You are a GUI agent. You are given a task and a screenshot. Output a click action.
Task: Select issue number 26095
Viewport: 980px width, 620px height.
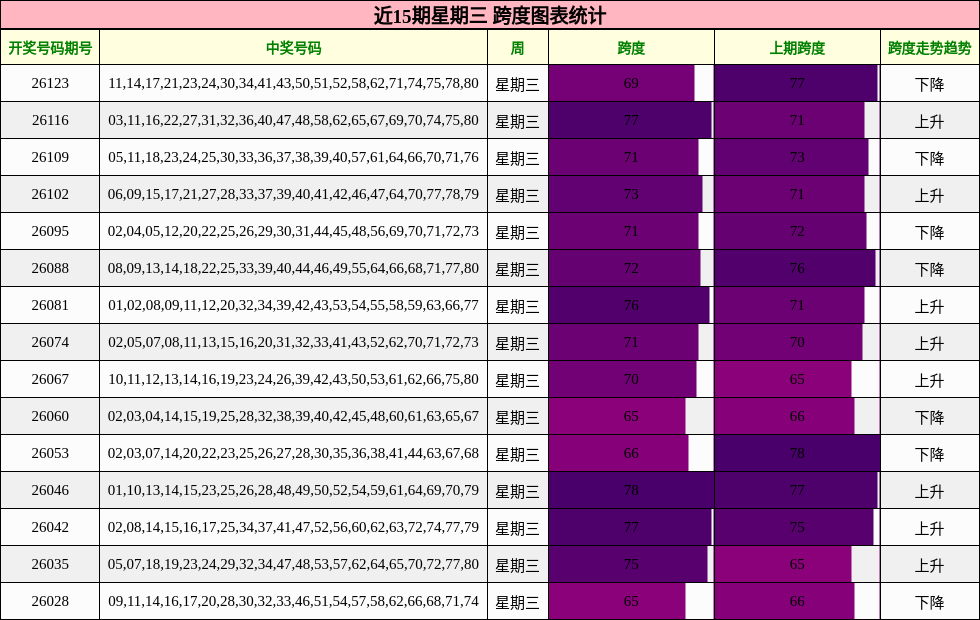point(50,231)
